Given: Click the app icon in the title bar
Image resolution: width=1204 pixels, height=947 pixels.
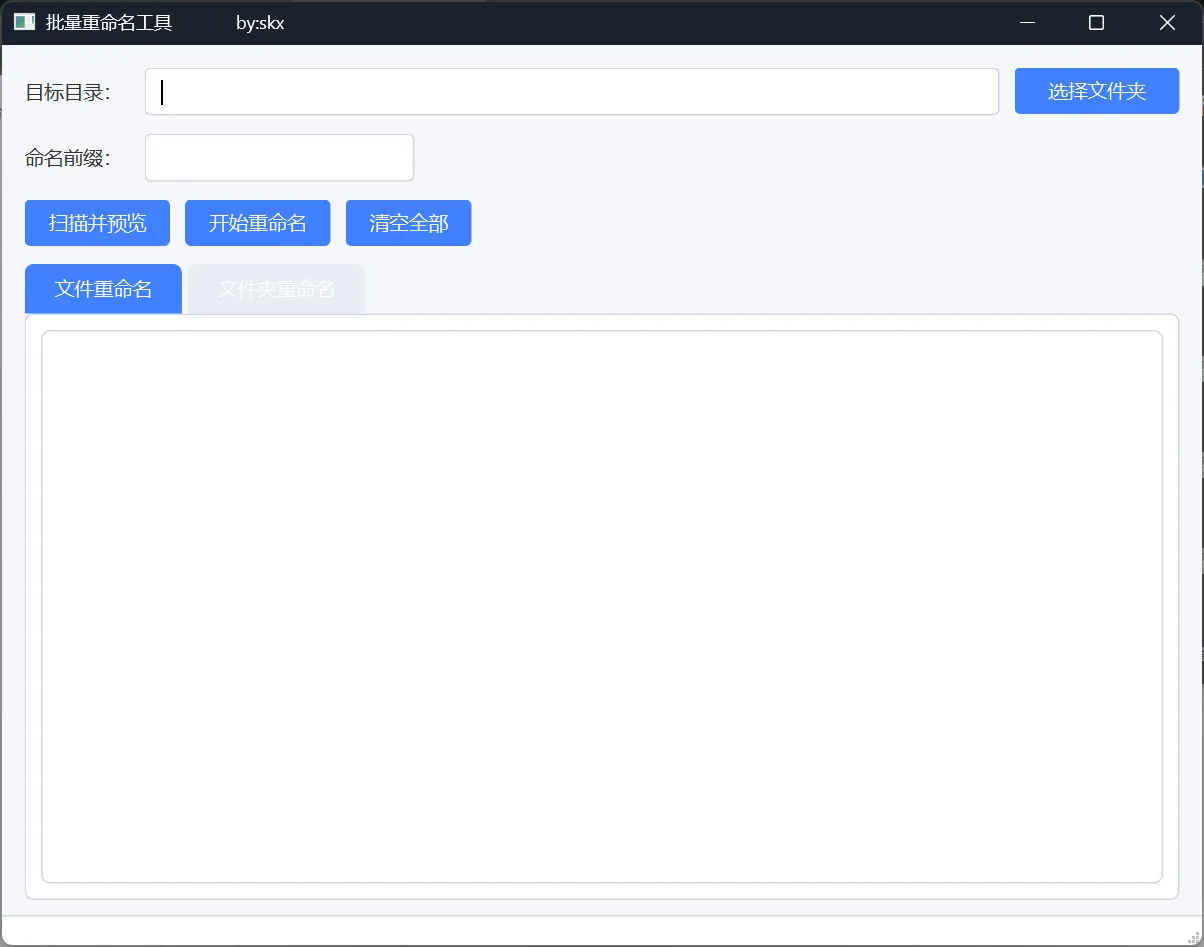Looking at the screenshot, I should pos(24,22).
